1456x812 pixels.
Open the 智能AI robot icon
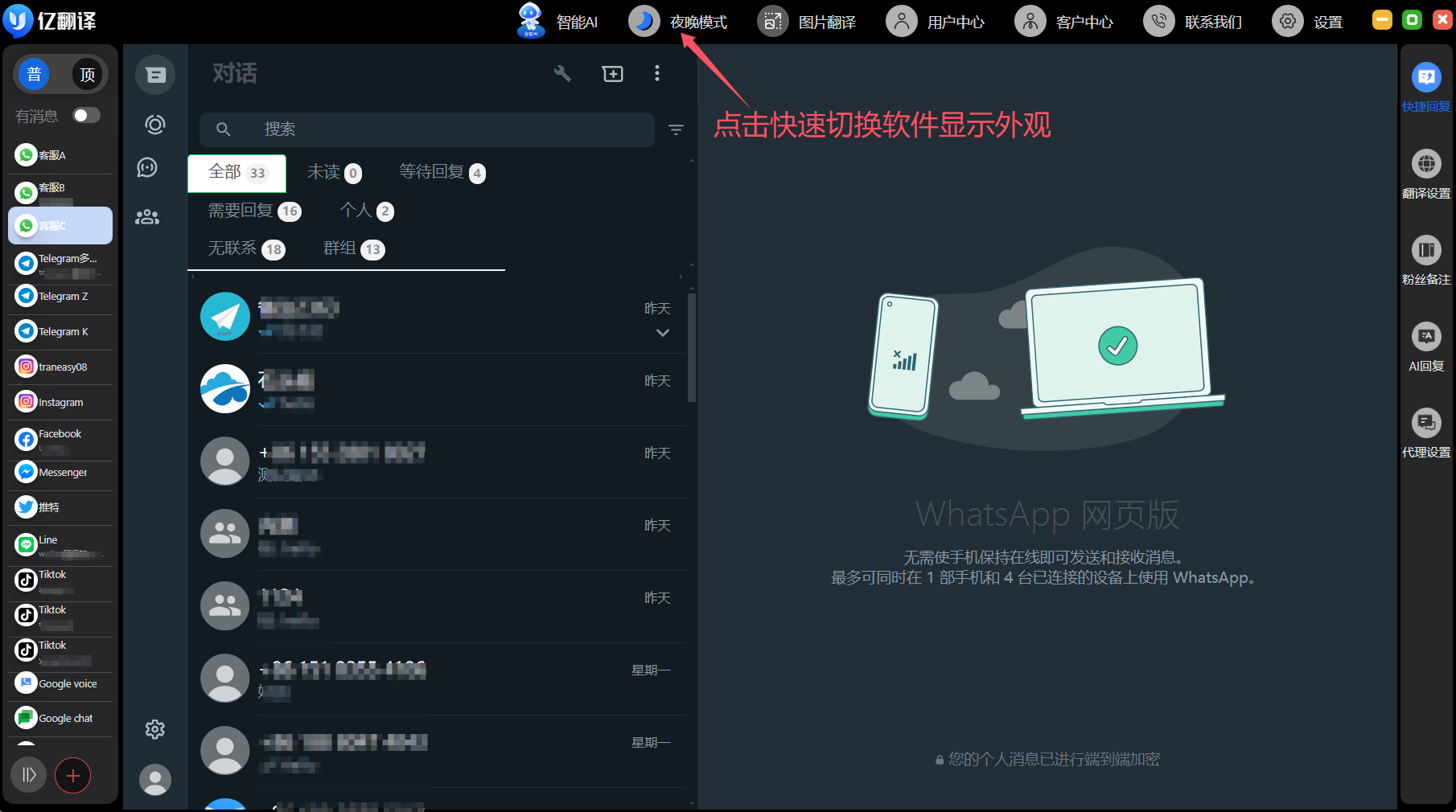[531, 21]
